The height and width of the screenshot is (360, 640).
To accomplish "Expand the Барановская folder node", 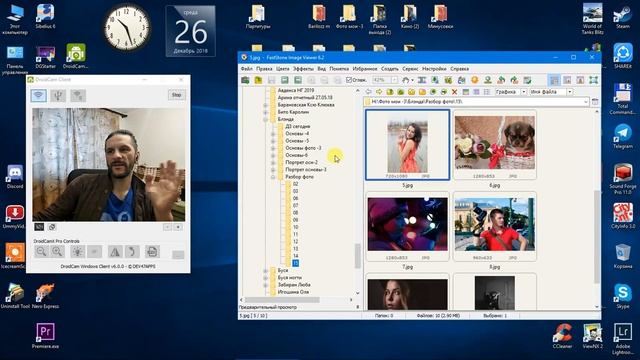I will pos(266,105).
